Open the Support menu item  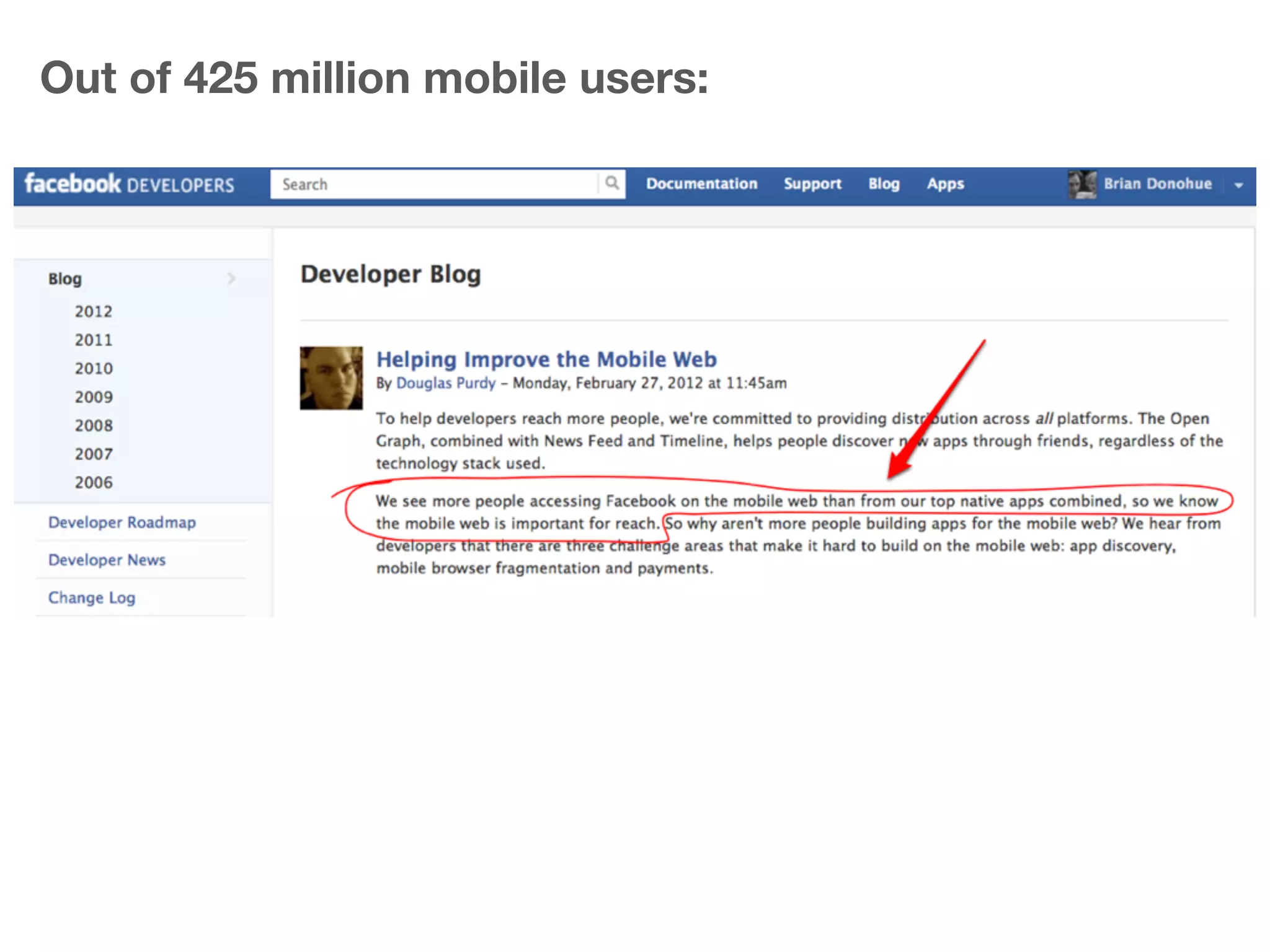(812, 184)
